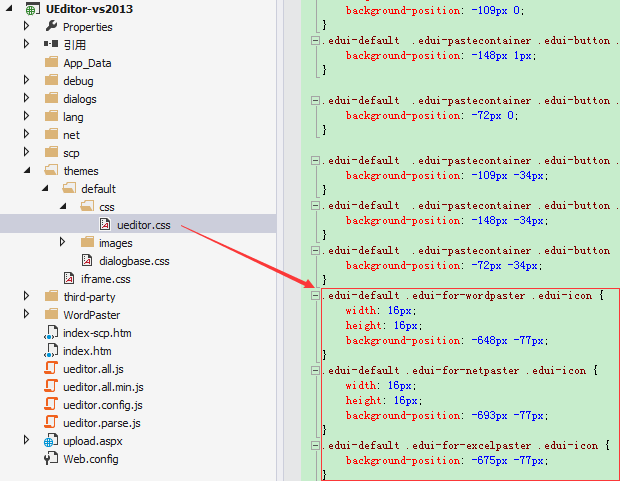
Task: Collapse the default folder arrow
Action: click(45, 188)
